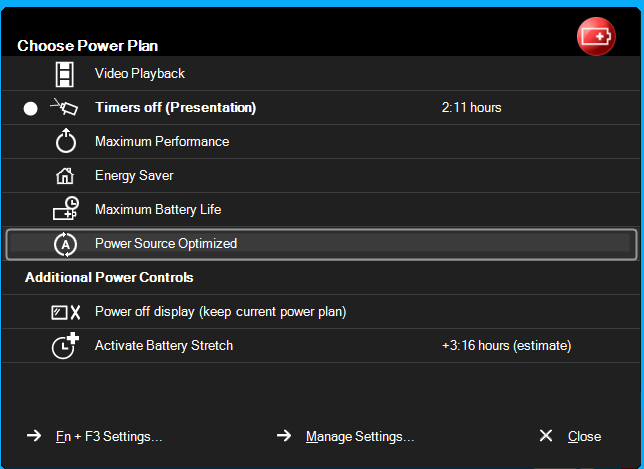Screen dimensions: 644x469
Task: Turn off display keeping current power plan
Action: point(220,312)
